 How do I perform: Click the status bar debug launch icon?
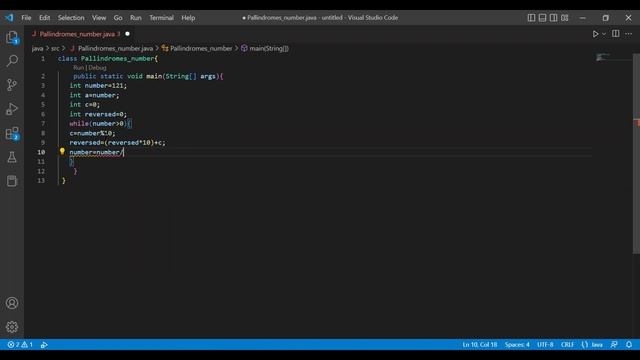(44, 344)
